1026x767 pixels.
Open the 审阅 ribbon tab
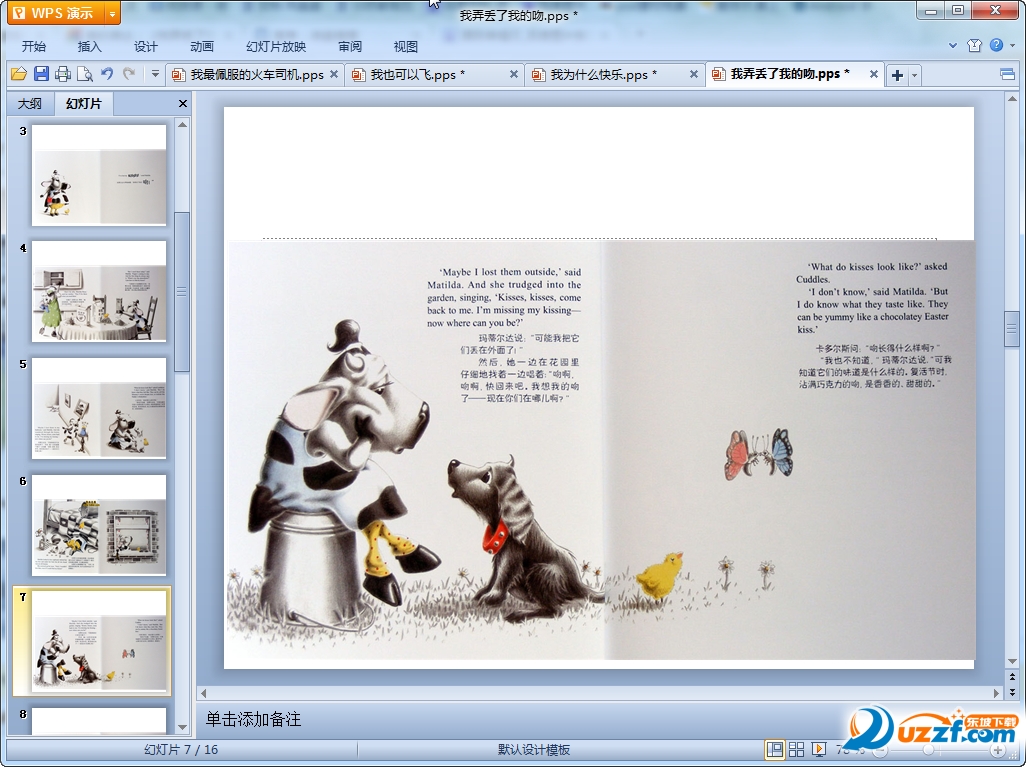(x=350, y=46)
